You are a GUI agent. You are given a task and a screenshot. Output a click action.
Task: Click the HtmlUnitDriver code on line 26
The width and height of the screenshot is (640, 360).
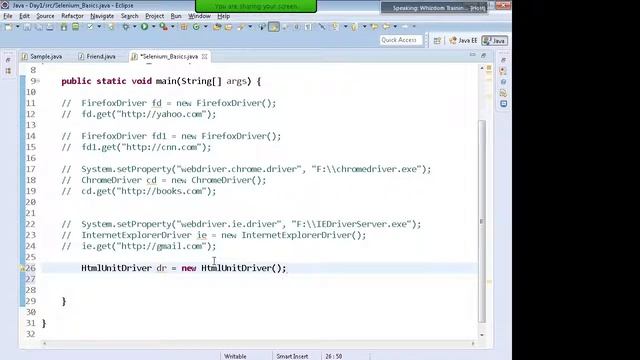tap(184, 268)
